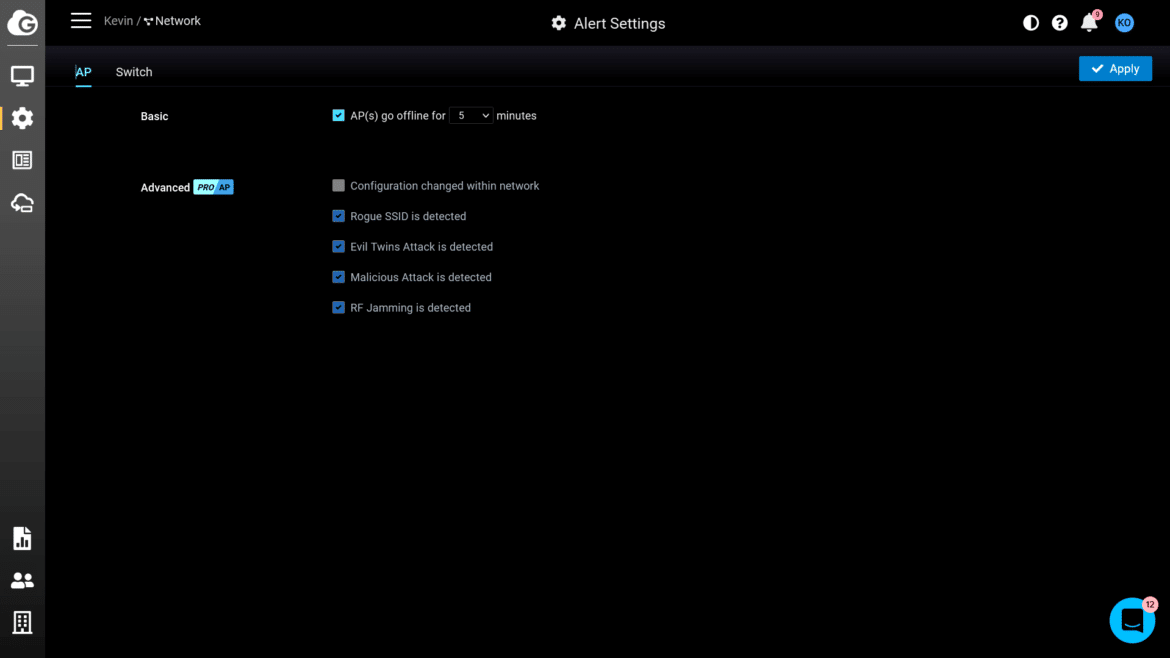Switch to the AP tab
Image resolution: width=1170 pixels, height=658 pixels.
click(x=83, y=72)
